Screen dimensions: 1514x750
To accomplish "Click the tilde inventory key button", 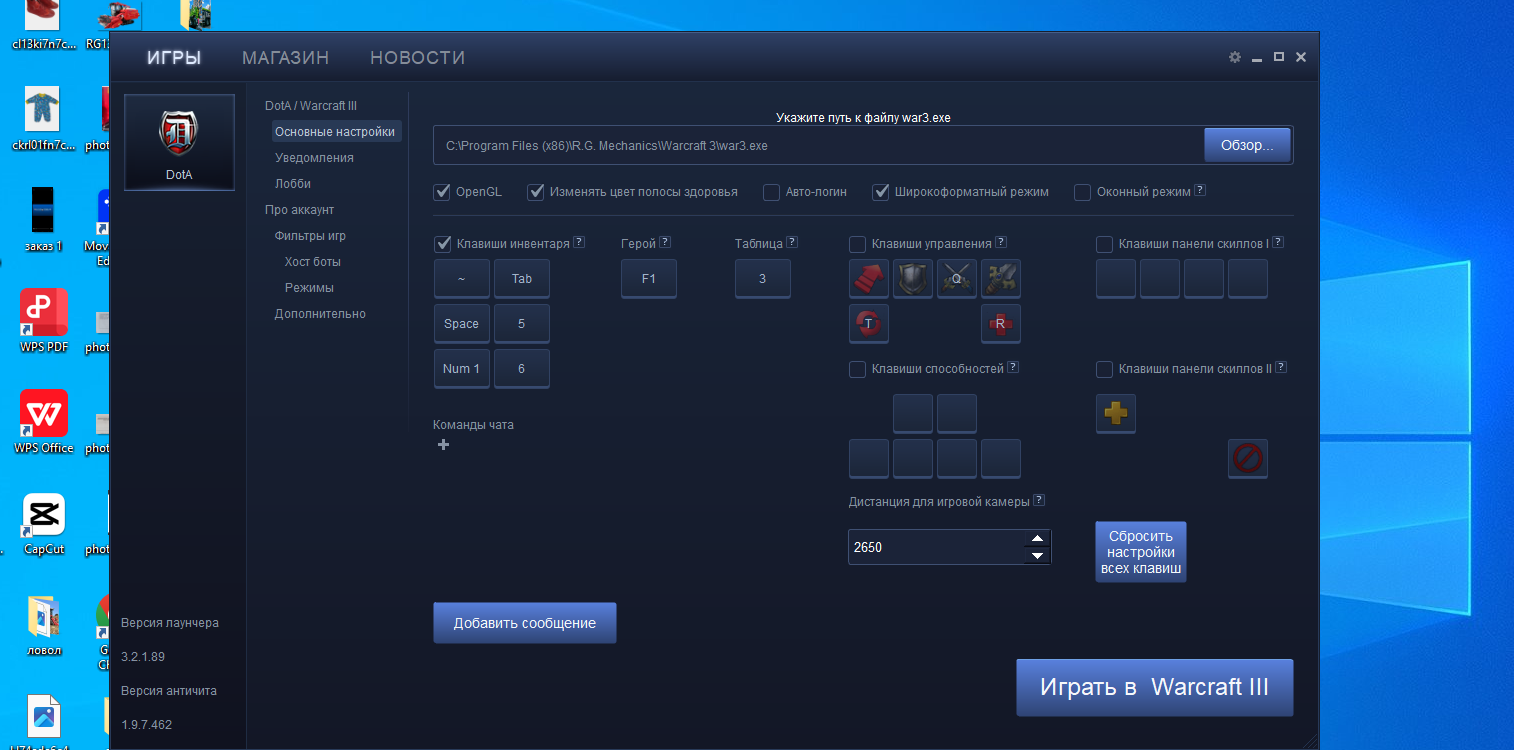I will coord(462,279).
